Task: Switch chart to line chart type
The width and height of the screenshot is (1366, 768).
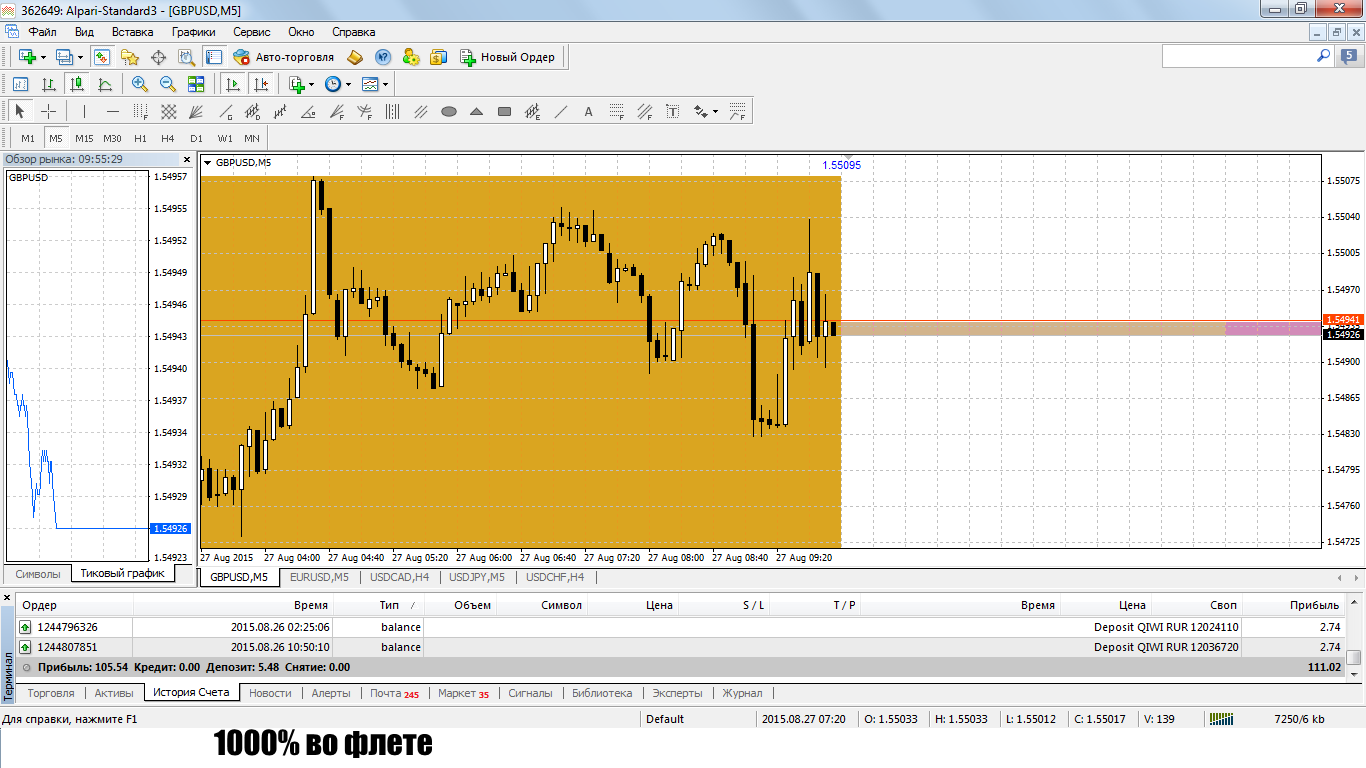Action: point(104,84)
